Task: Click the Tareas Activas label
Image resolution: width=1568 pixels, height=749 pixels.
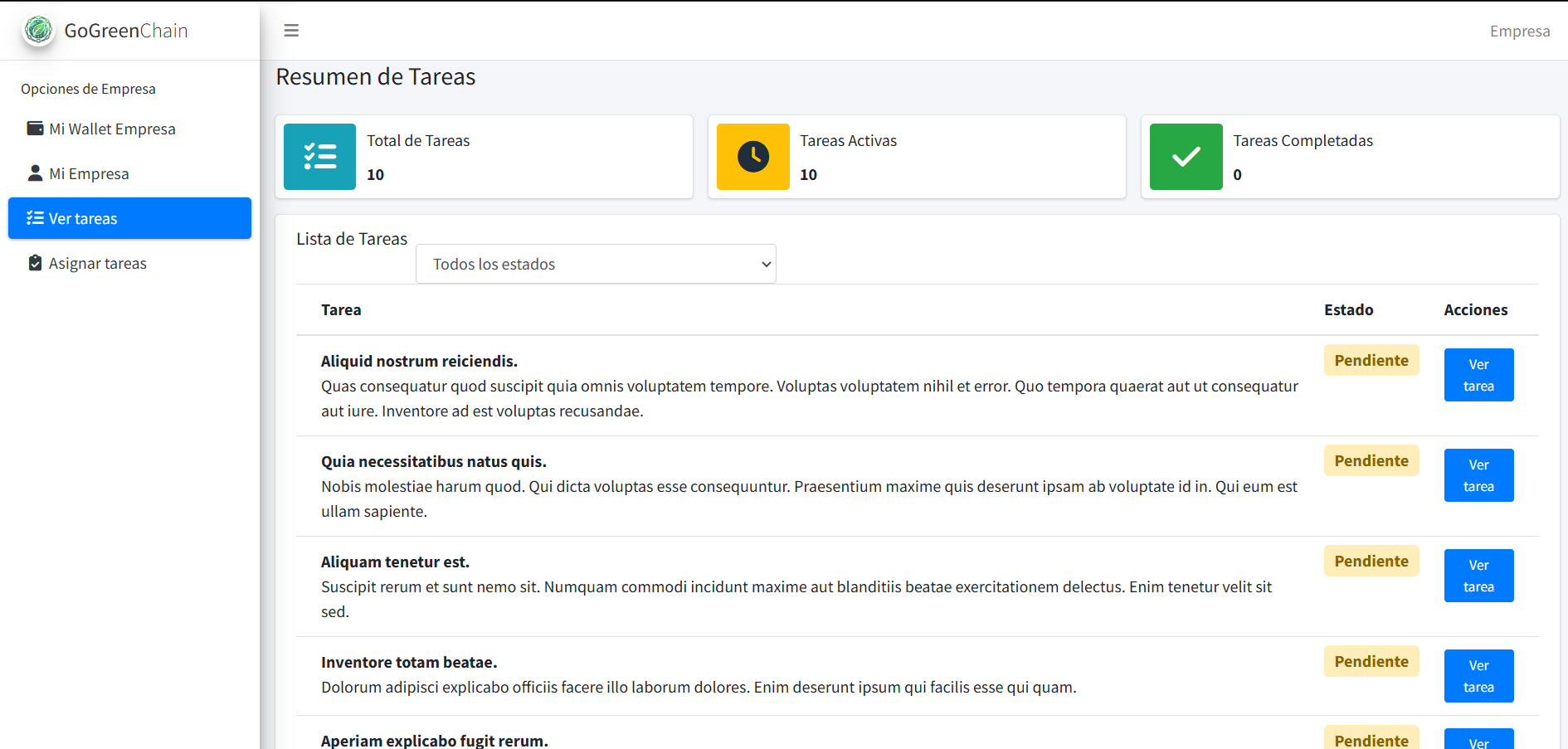Action: click(848, 140)
